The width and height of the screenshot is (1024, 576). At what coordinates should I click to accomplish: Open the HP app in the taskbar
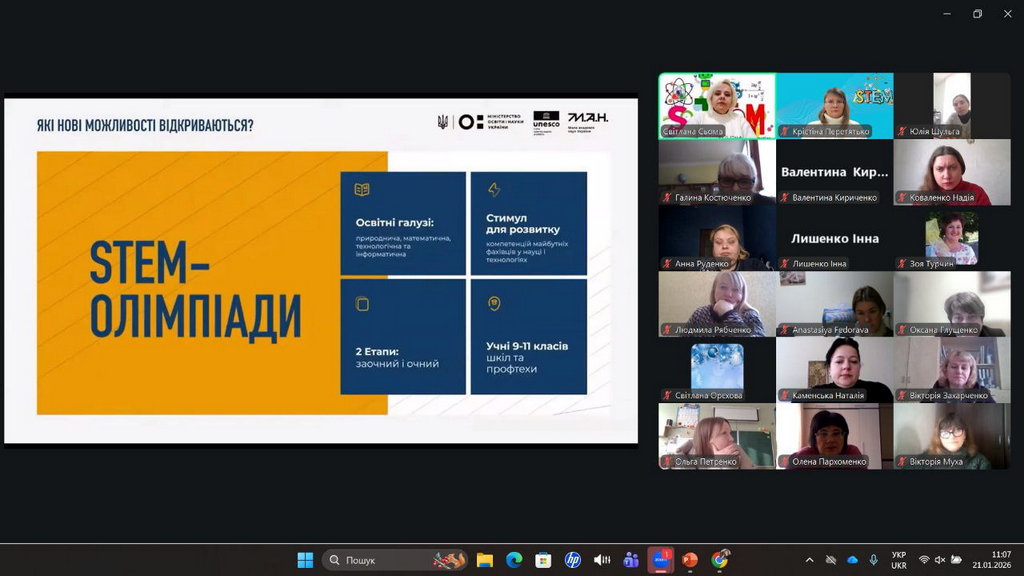tap(572, 560)
